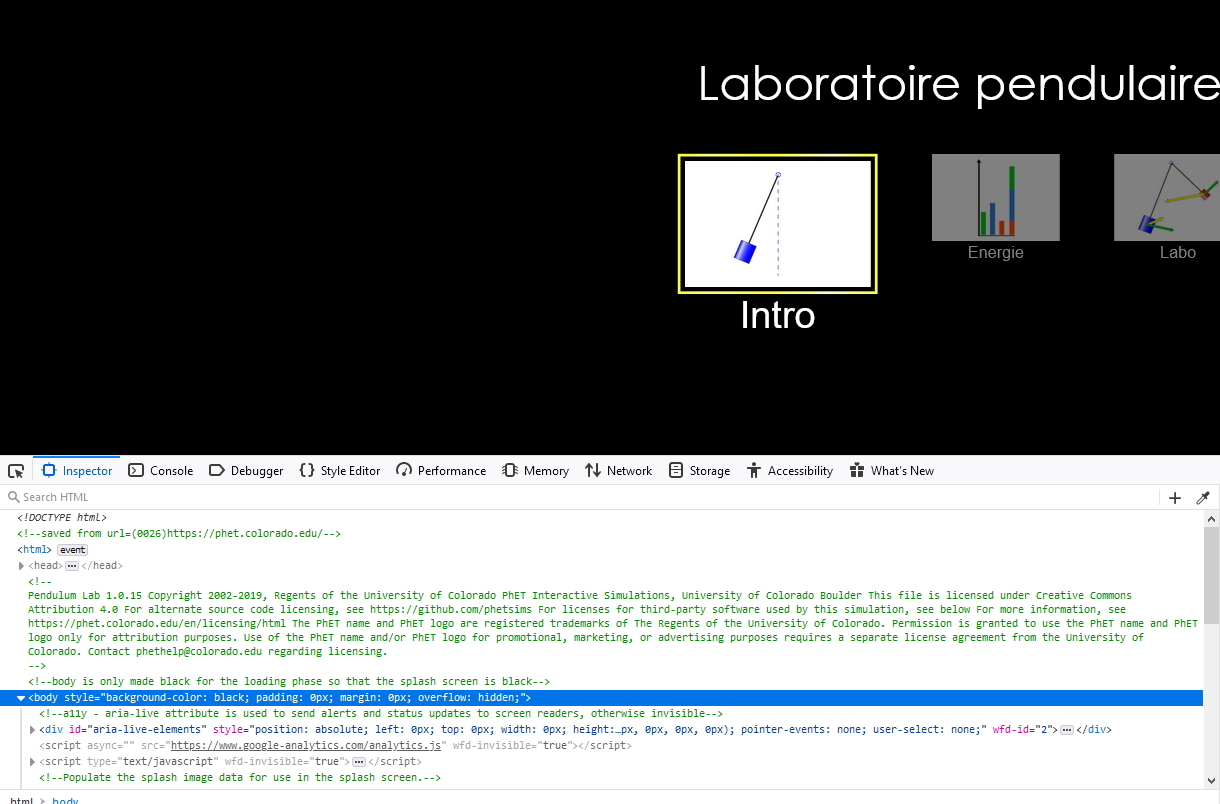Switch to the Inspector tab

(x=78, y=471)
